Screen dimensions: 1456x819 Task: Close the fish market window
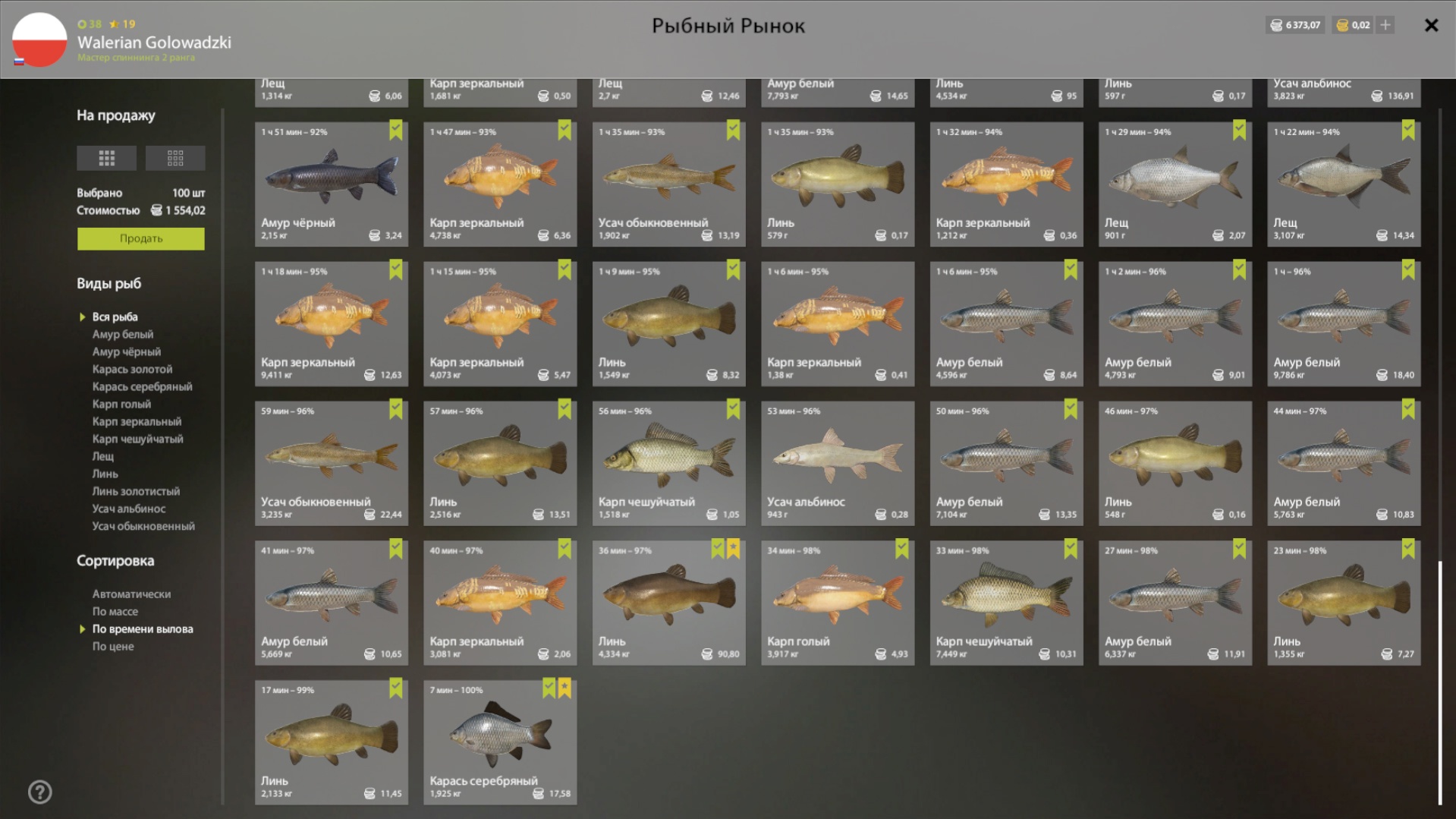click(x=1431, y=25)
